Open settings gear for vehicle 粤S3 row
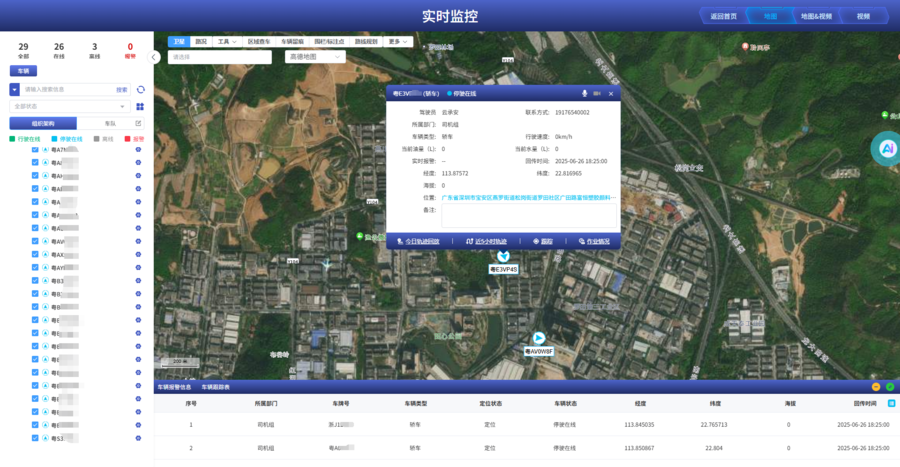Image resolution: width=900 pixels, height=467 pixels. tap(138, 438)
